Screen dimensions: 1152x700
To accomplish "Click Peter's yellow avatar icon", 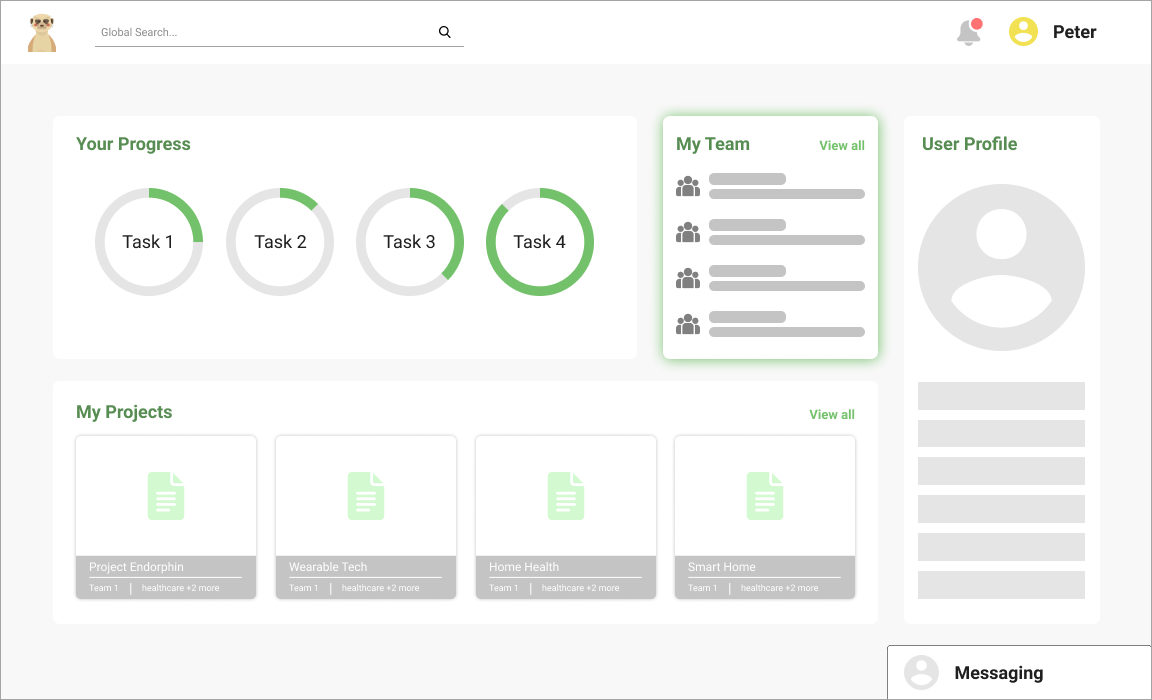I will (1023, 32).
